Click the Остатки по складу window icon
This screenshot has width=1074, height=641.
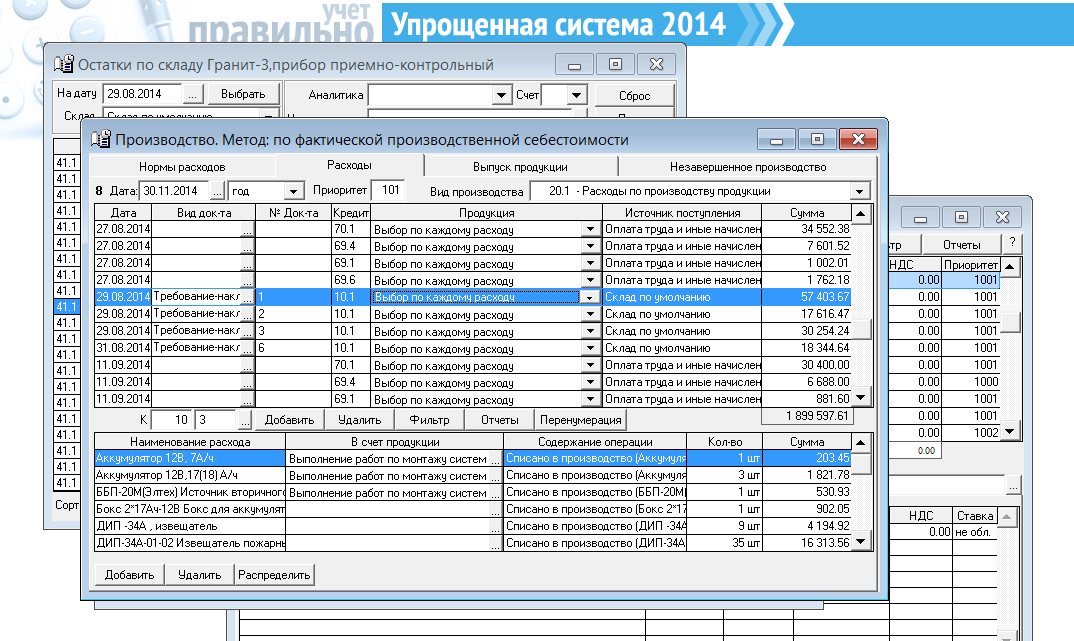(x=63, y=65)
